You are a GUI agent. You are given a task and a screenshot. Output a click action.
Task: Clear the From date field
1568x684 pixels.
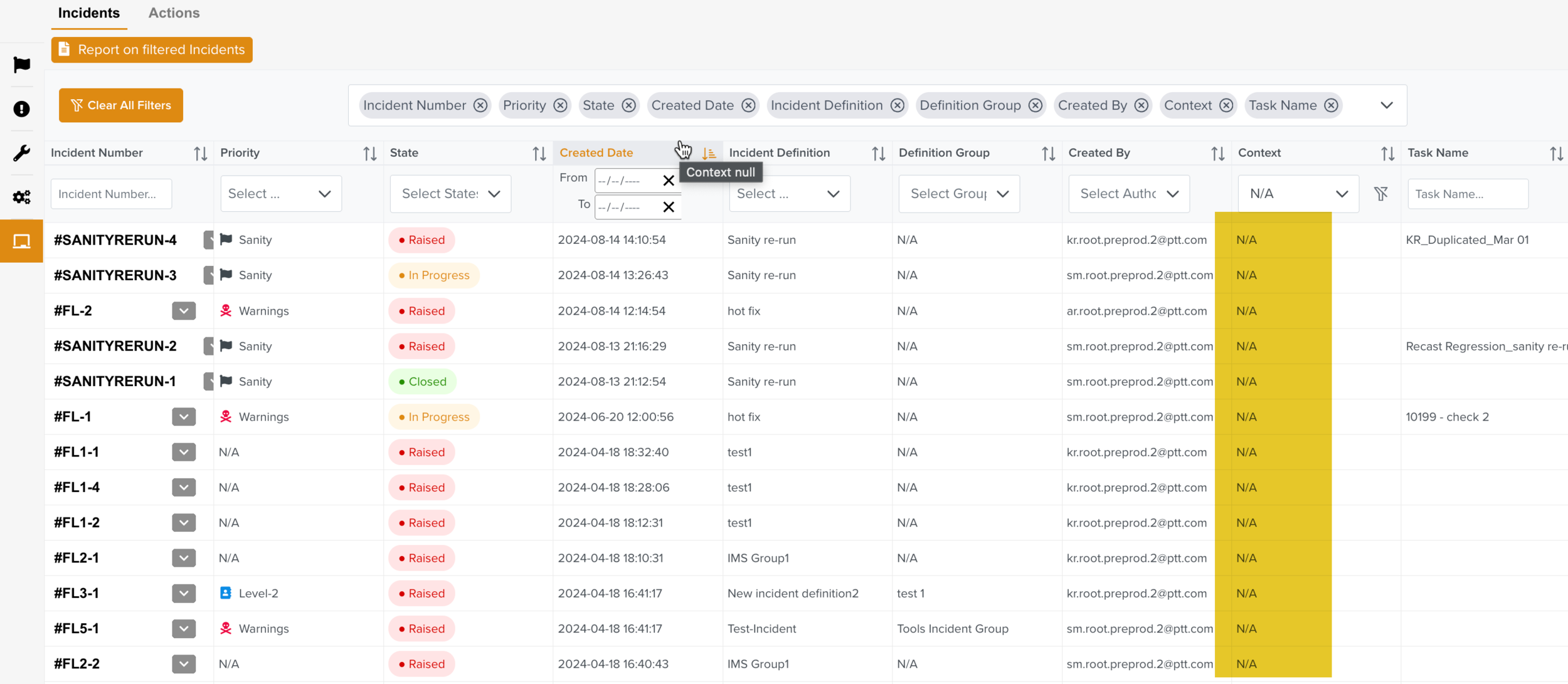click(668, 181)
